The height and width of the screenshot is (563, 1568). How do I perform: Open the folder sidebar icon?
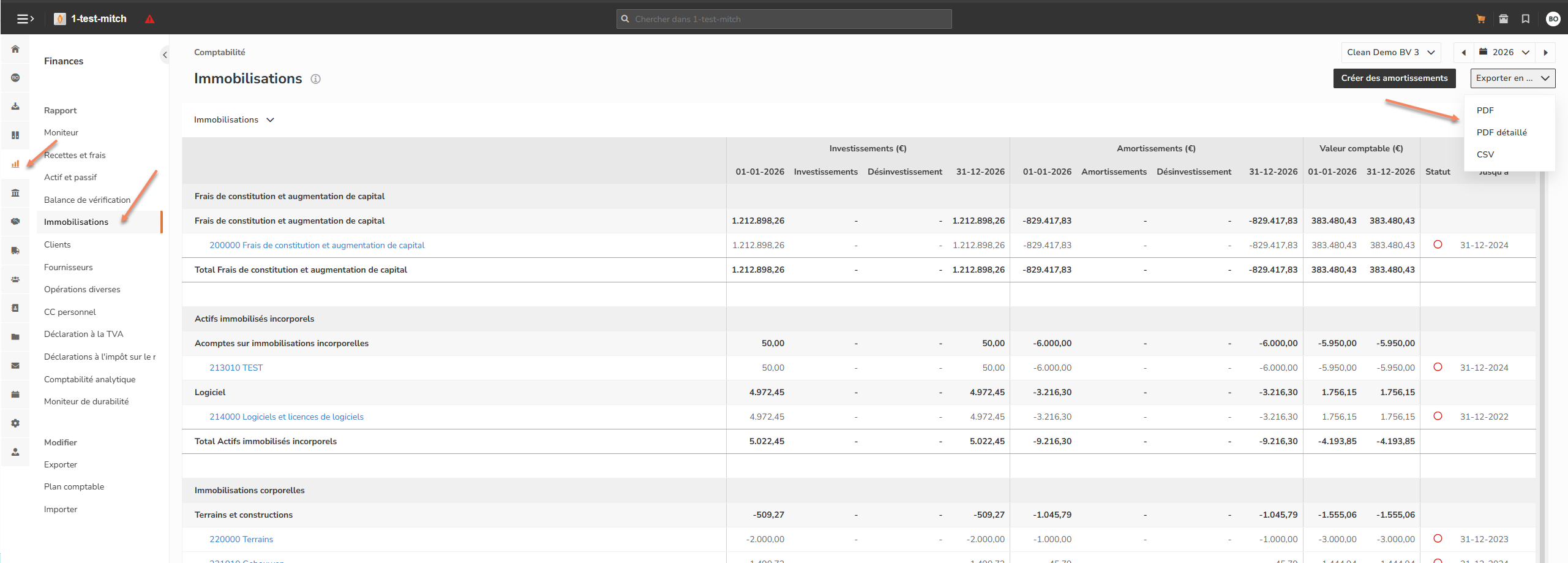[x=15, y=336]
